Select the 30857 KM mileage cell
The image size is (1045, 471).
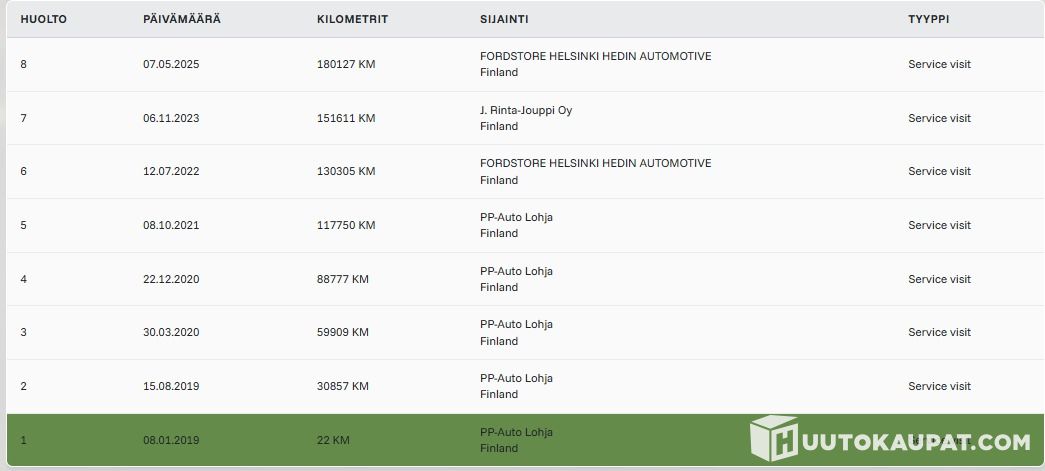[343, 386]
